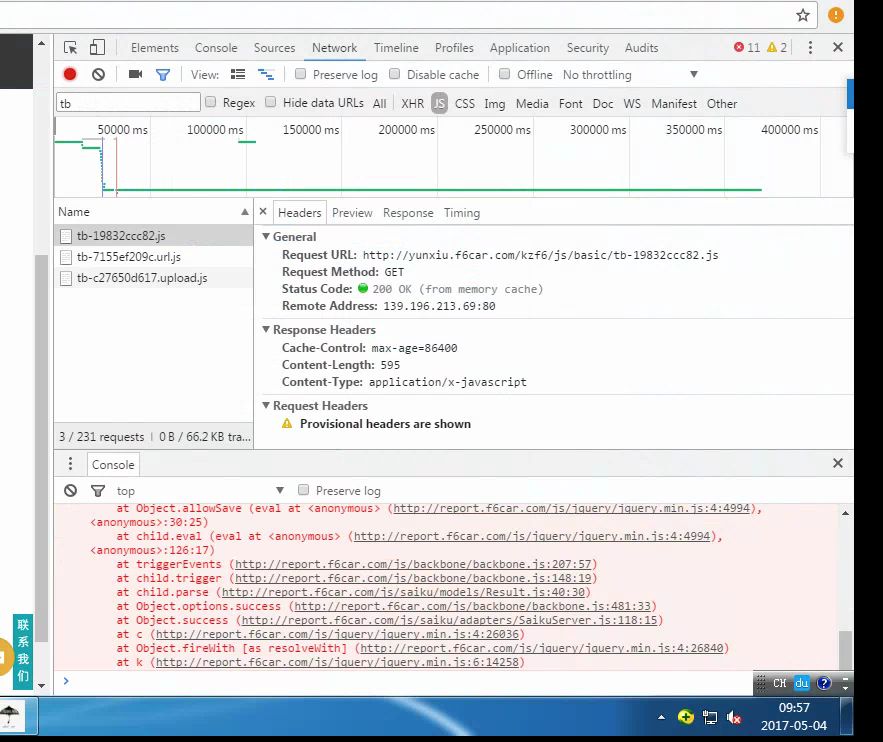Image resolution: width=883 pixels, height=742 pixels.
Task: Click the language bar help question icon
Action: pos(824,683)
